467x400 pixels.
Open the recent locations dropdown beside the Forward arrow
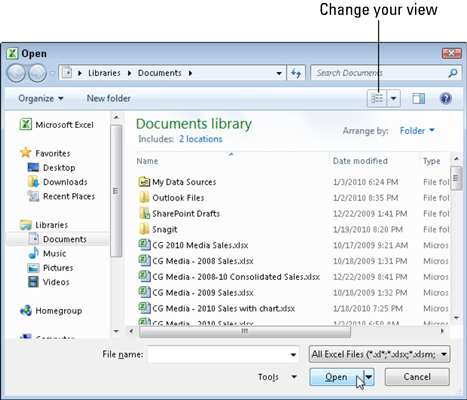point(53,73)
